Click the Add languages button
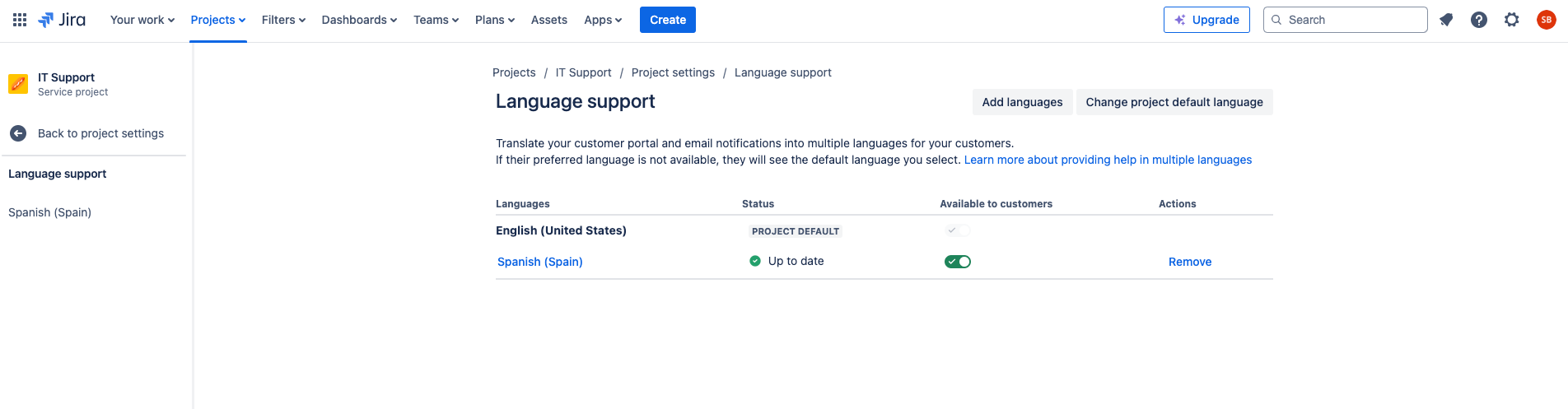Screen dimensions: 1568x409 (x=1022, y=102)
